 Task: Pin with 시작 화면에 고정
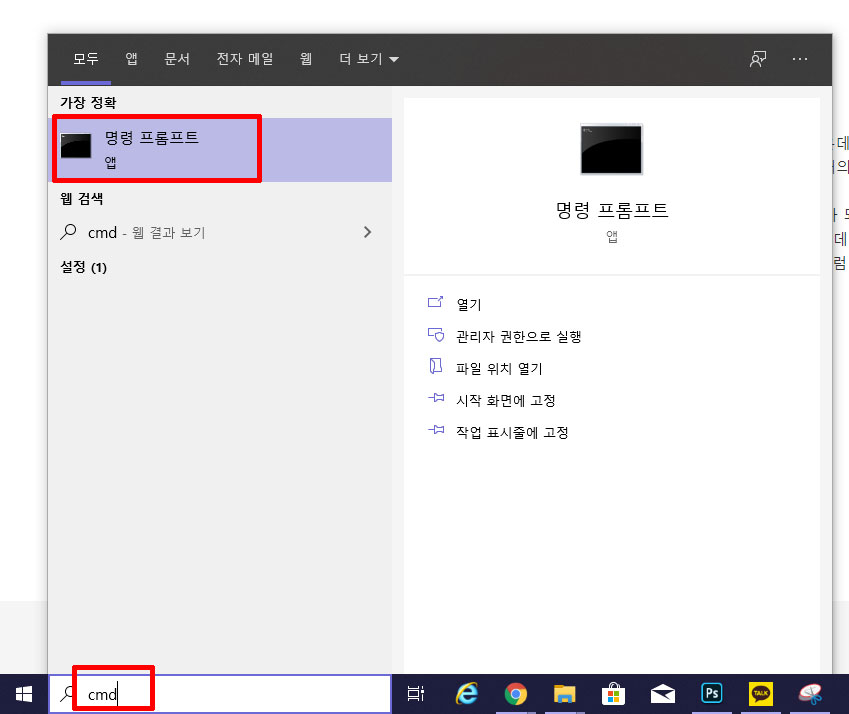coord(505,400)
